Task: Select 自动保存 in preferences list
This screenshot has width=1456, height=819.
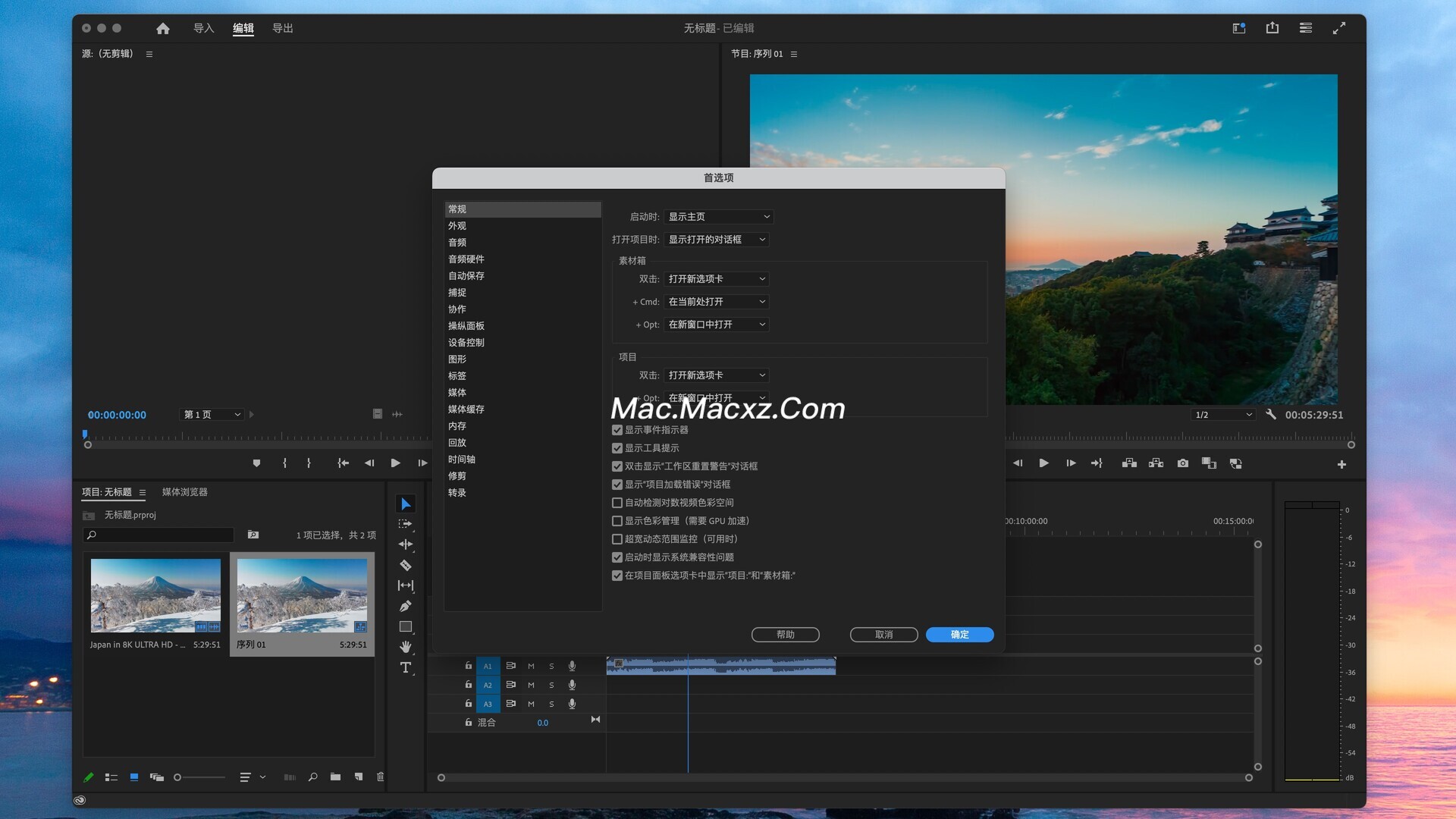Action: (466, 276)
